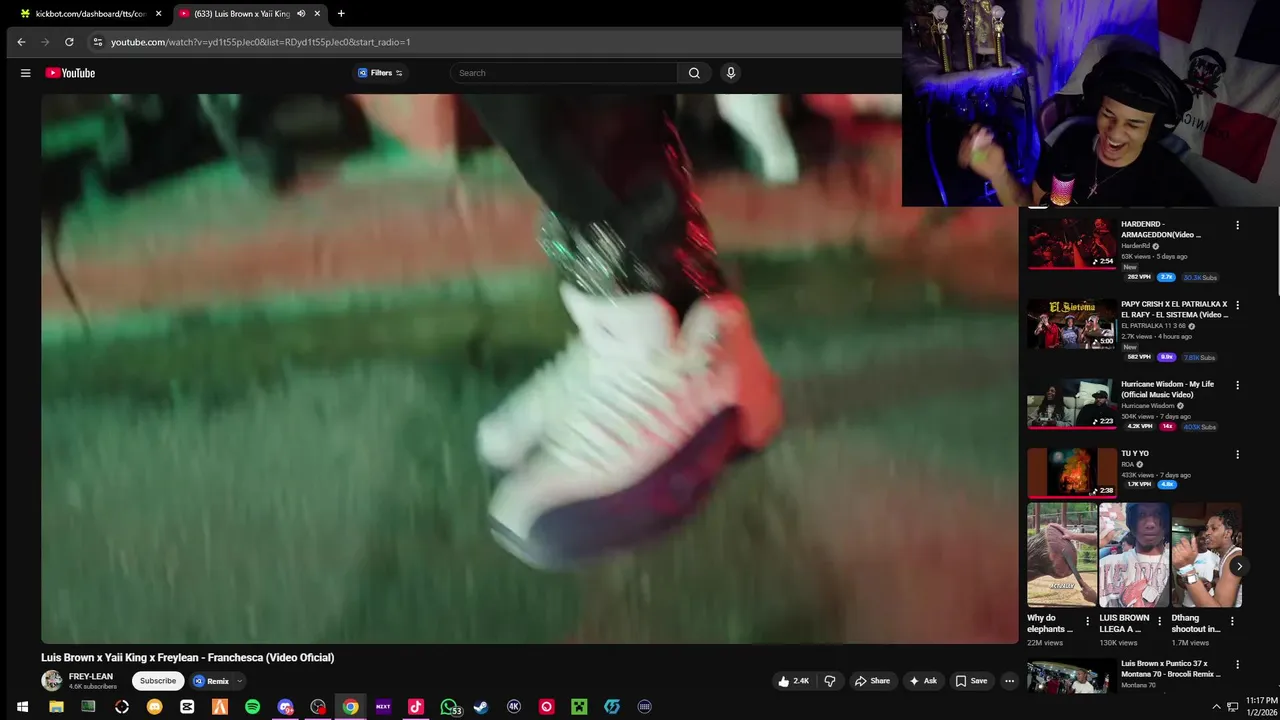Open FREY-LEAN channel avatar
Image resolution: width=1280 pixels, height=720 pixels.
(51, 681)
